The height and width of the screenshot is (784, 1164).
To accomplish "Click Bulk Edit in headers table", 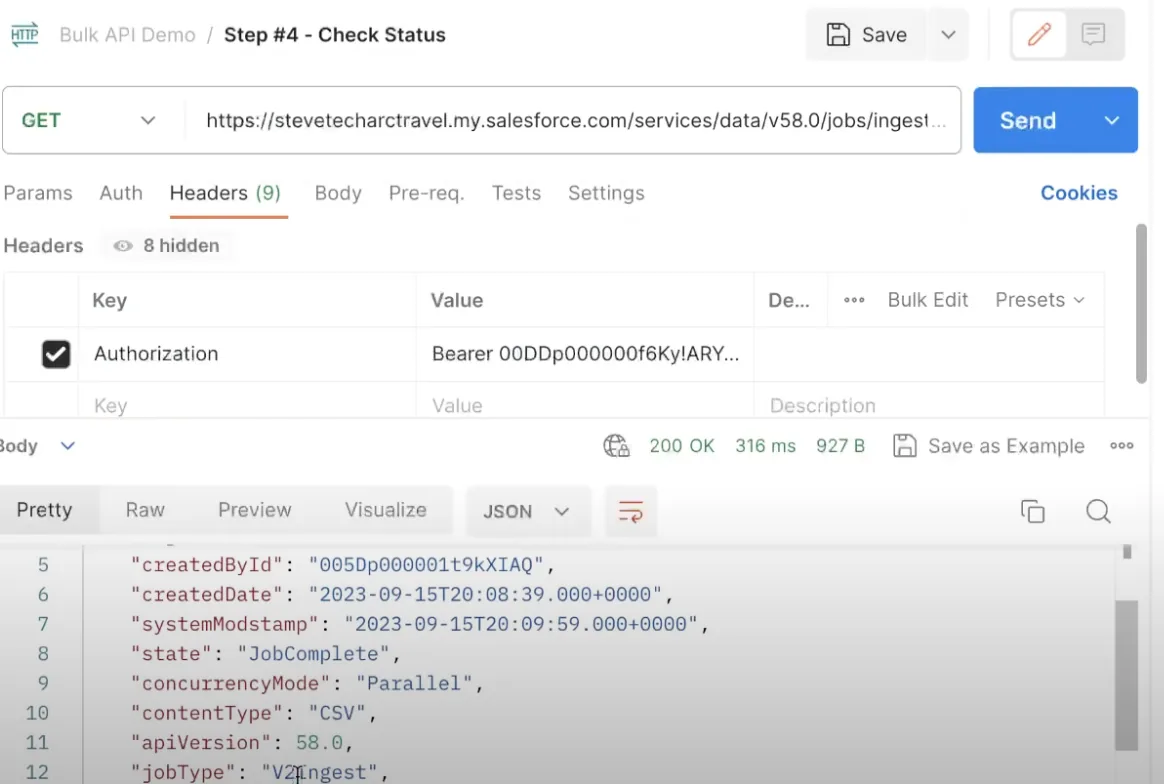I will tap(928, 300).
